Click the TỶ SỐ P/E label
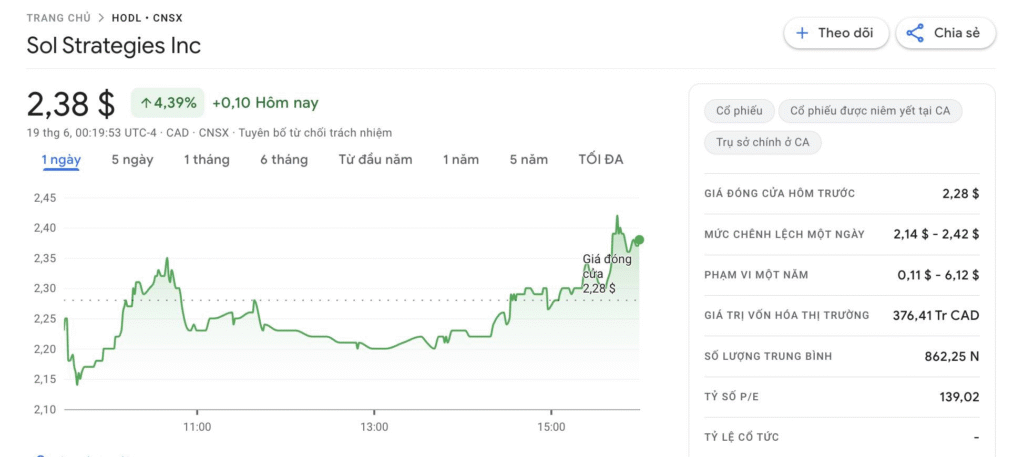Image resolution: width=1024 pixels, height=457 pixels. coord(733,397)
